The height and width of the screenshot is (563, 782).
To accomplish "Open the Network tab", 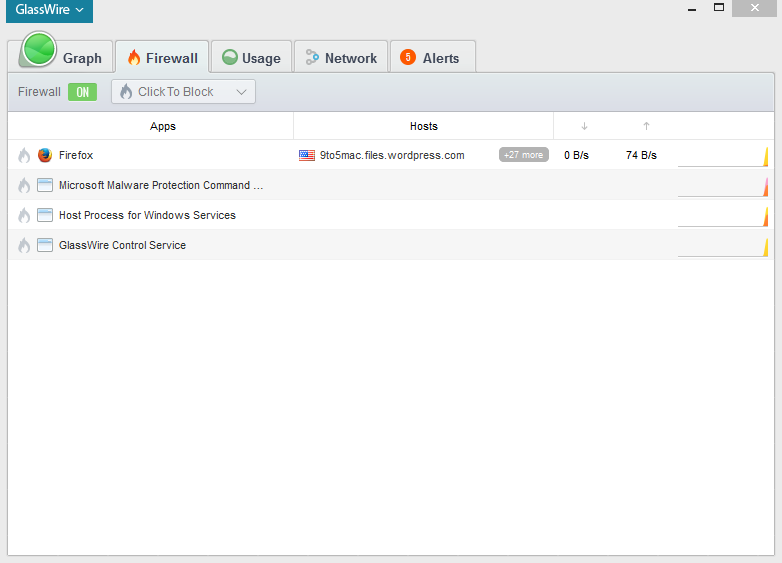I will [x=341, y=57].
